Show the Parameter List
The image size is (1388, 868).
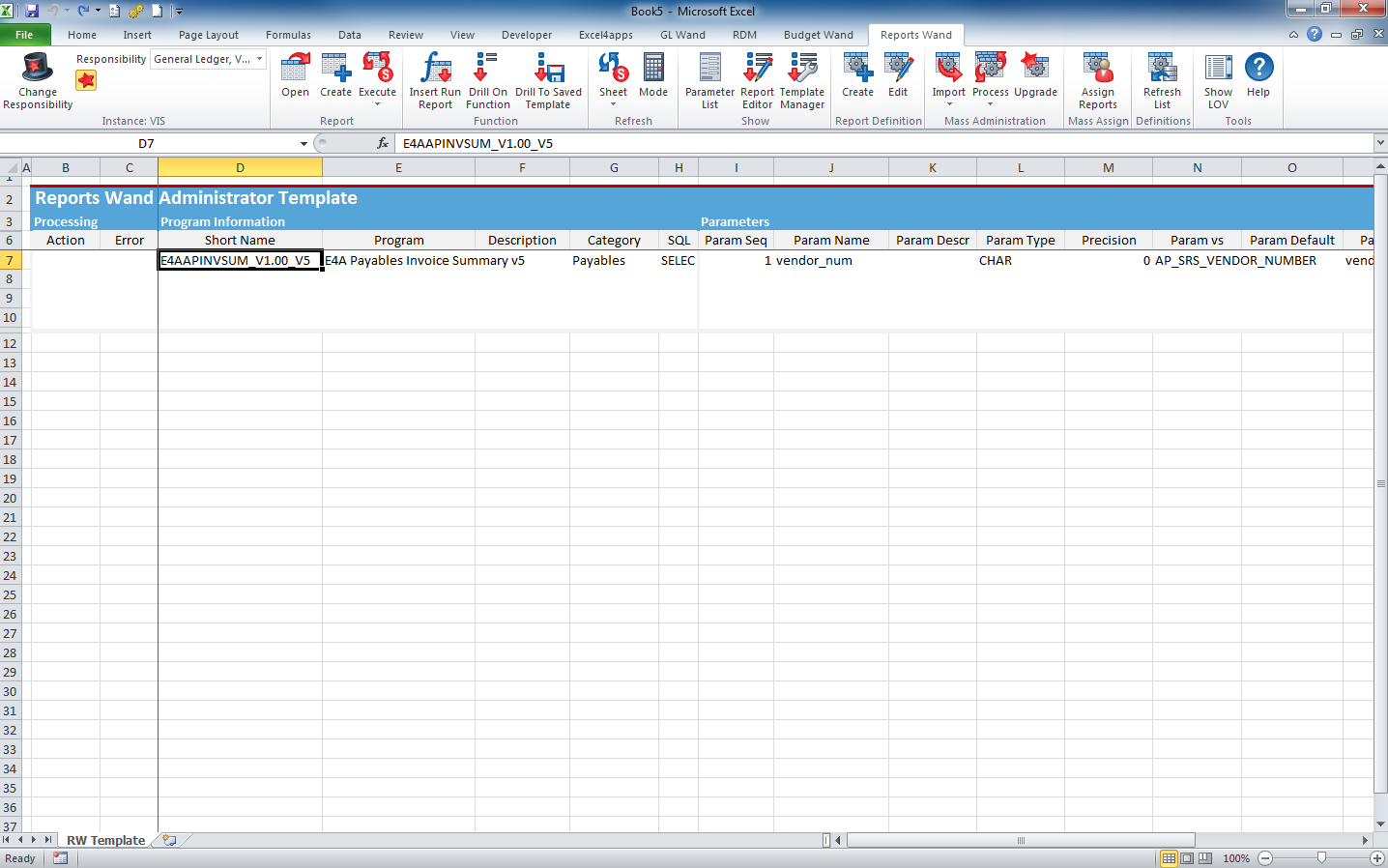click(709, 80)
